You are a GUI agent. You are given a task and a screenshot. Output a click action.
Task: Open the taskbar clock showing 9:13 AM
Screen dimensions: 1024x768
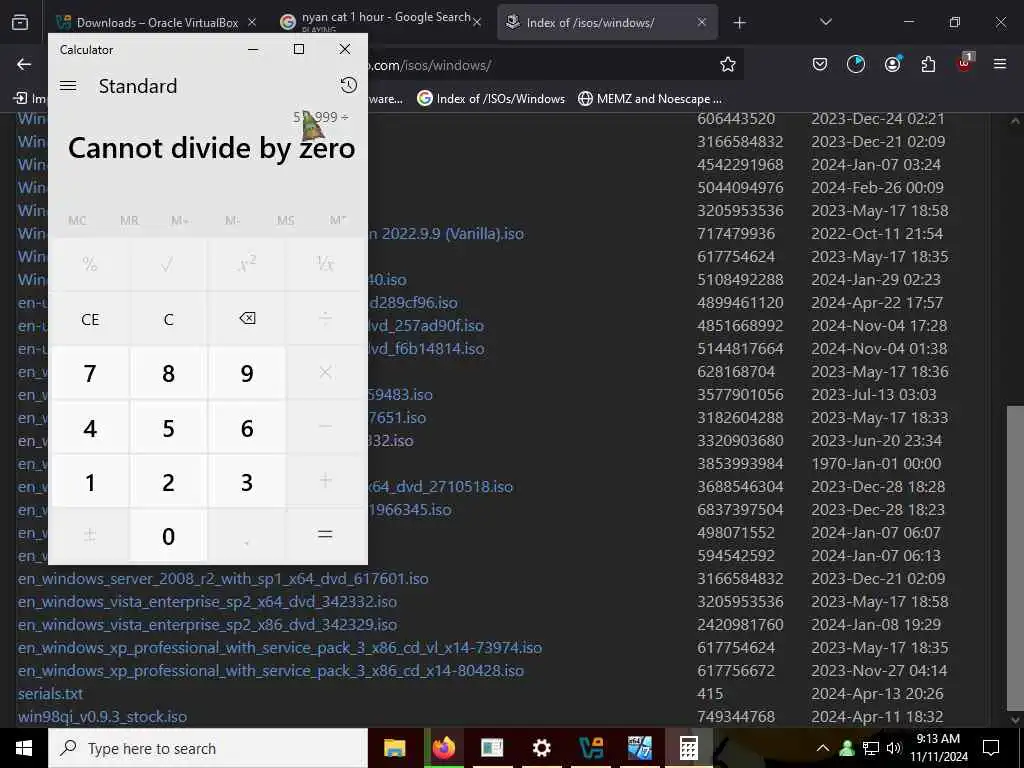pyautogui.click(x=938, y=748)
